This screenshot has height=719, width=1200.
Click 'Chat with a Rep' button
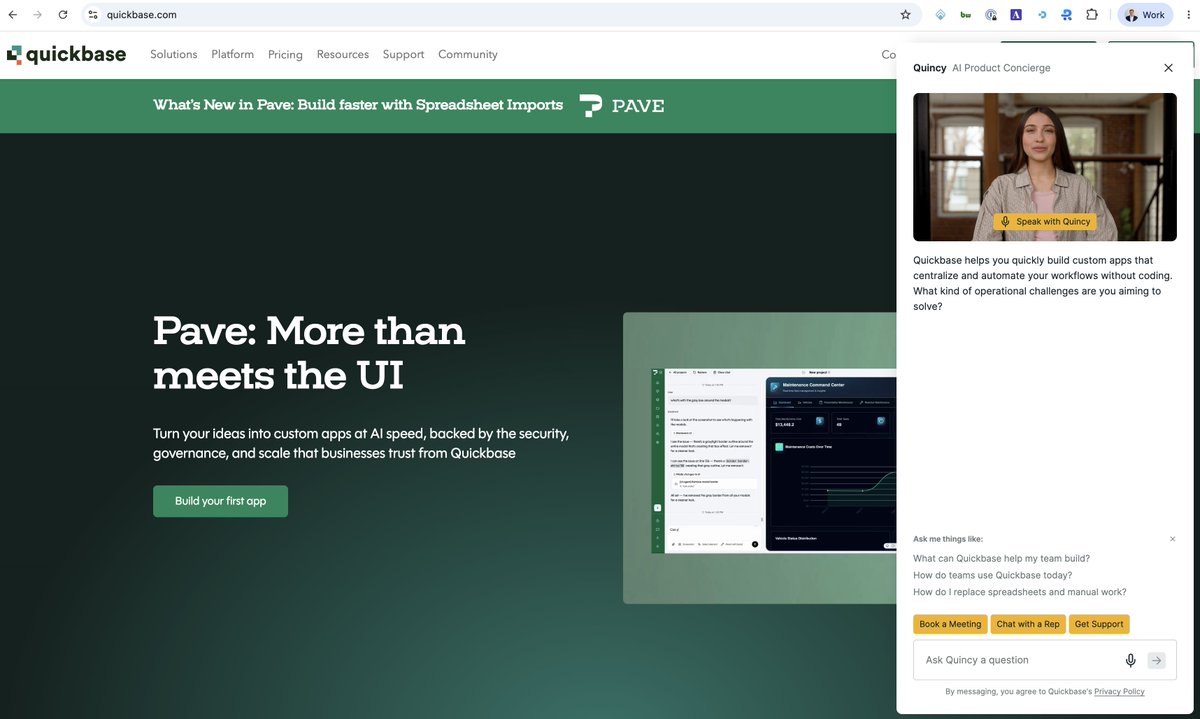pos(1028,624)
